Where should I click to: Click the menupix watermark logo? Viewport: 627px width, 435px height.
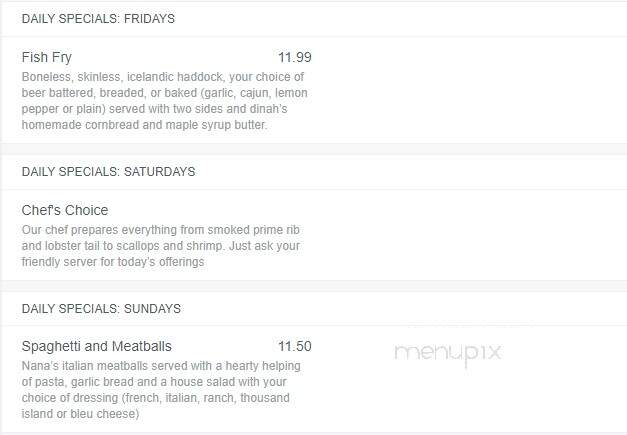point(448,353)
